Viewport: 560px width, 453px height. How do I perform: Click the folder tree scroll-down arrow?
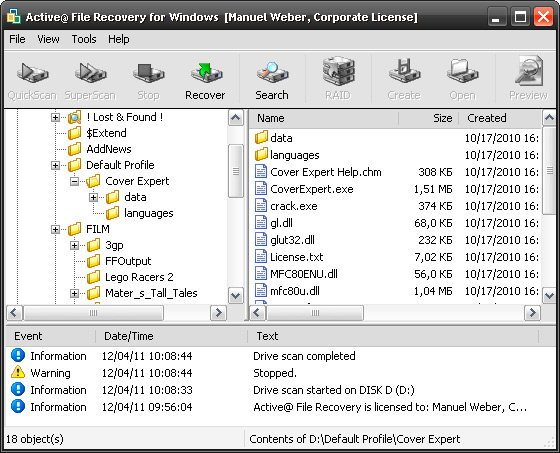tap(236, 295)
